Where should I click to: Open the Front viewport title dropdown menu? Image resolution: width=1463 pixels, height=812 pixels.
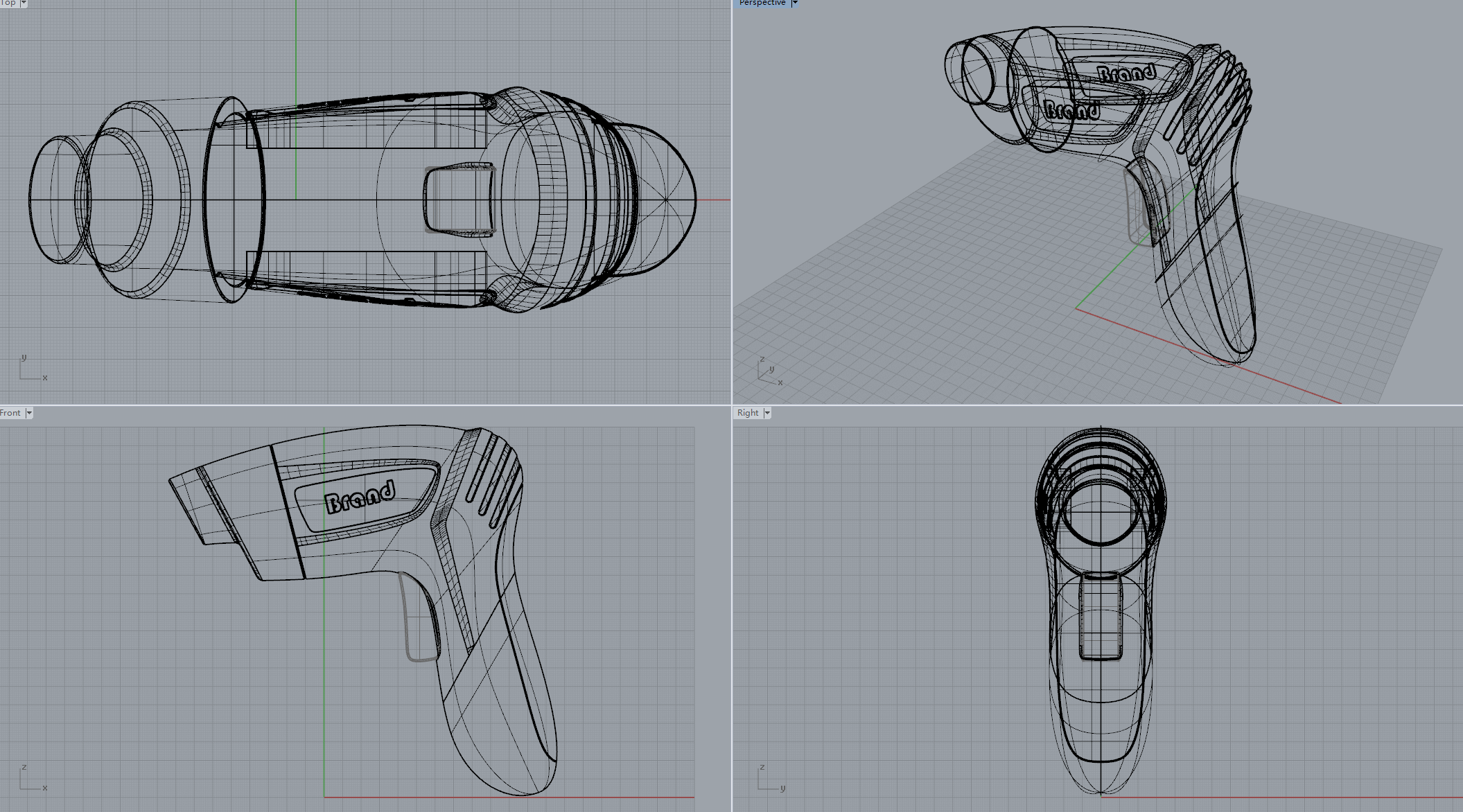pos(30,412)
